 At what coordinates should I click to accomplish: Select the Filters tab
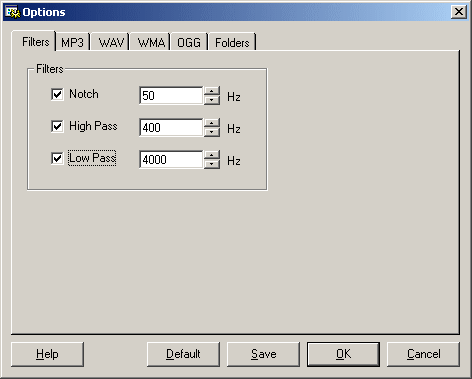tap(34, 41)
